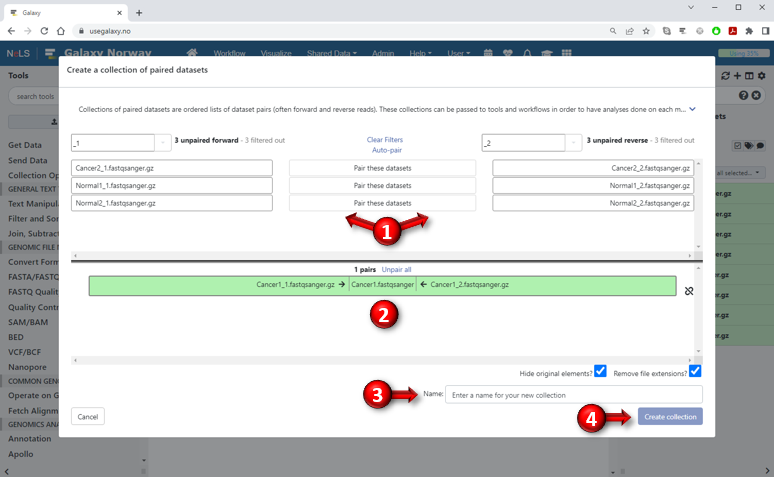Click the Auto-pair link
774x477 pixels.
tap(386, 149)
